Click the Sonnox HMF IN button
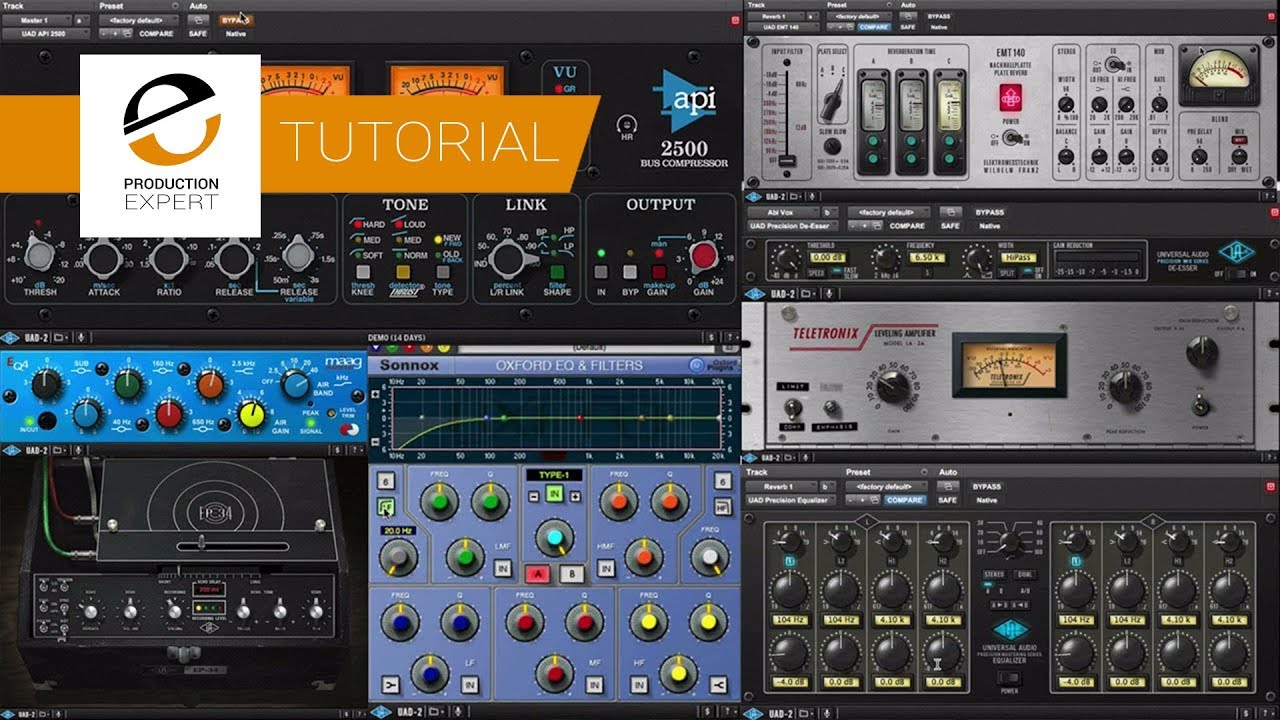 point(605,568)
